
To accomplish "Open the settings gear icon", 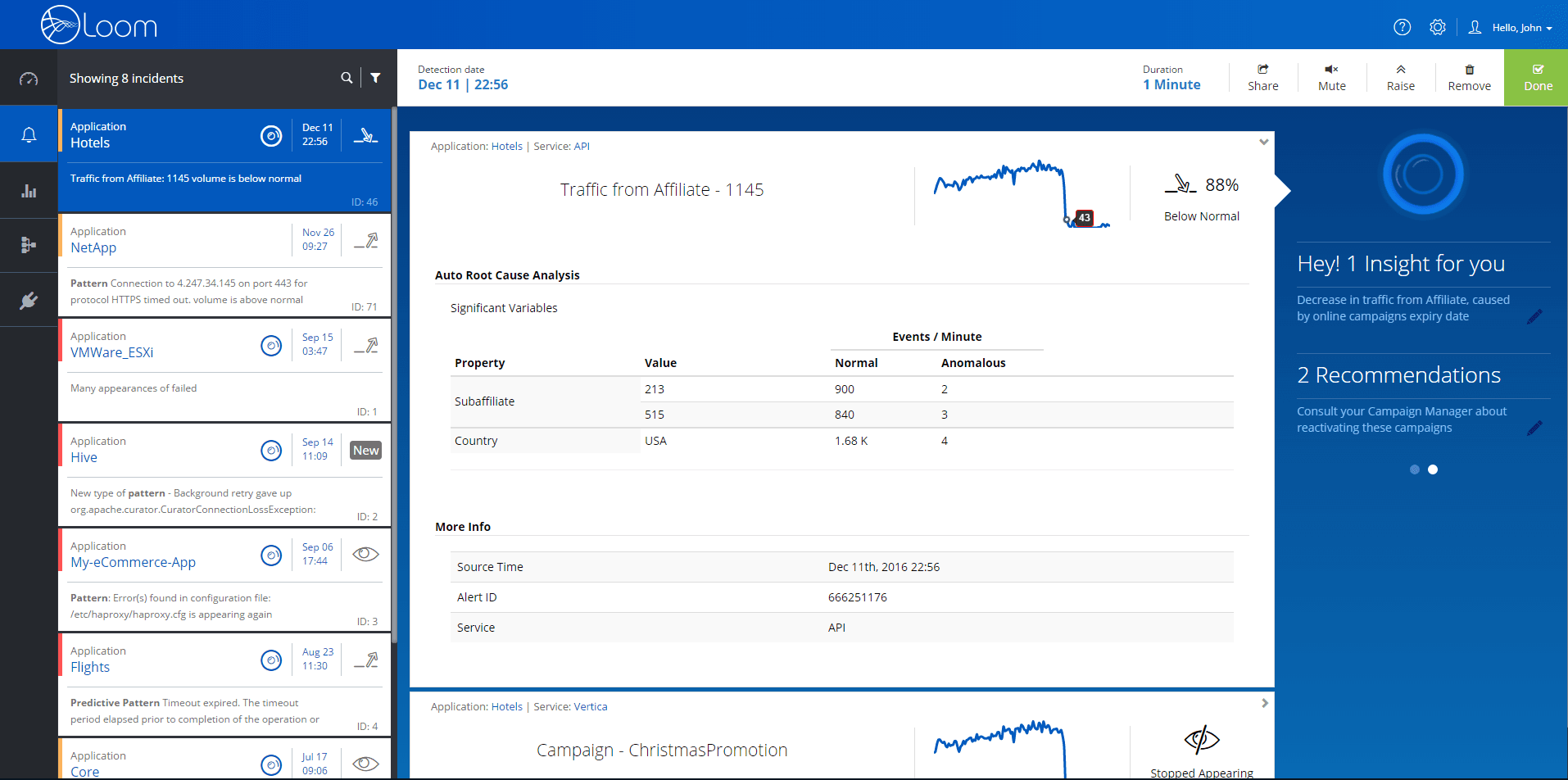I will [x=1437, y=27].
